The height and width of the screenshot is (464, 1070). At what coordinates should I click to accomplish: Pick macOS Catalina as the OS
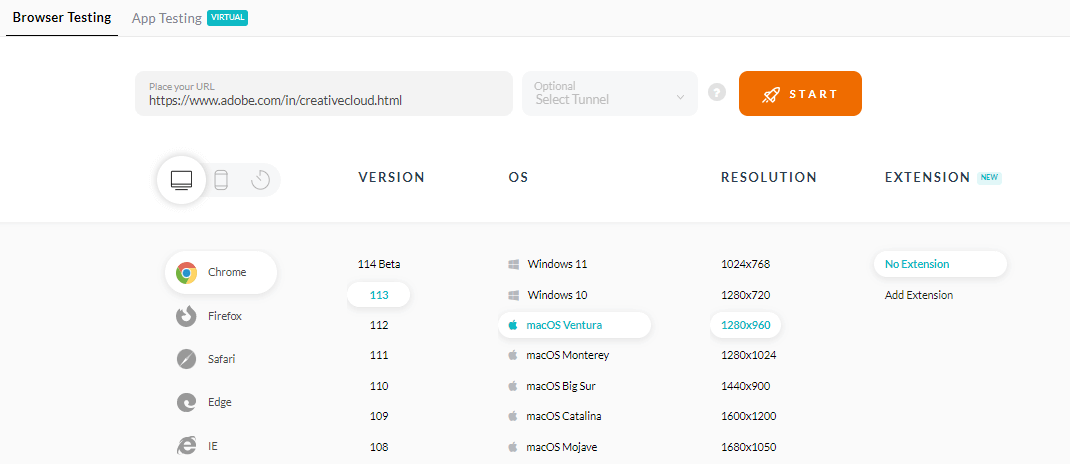564,416
